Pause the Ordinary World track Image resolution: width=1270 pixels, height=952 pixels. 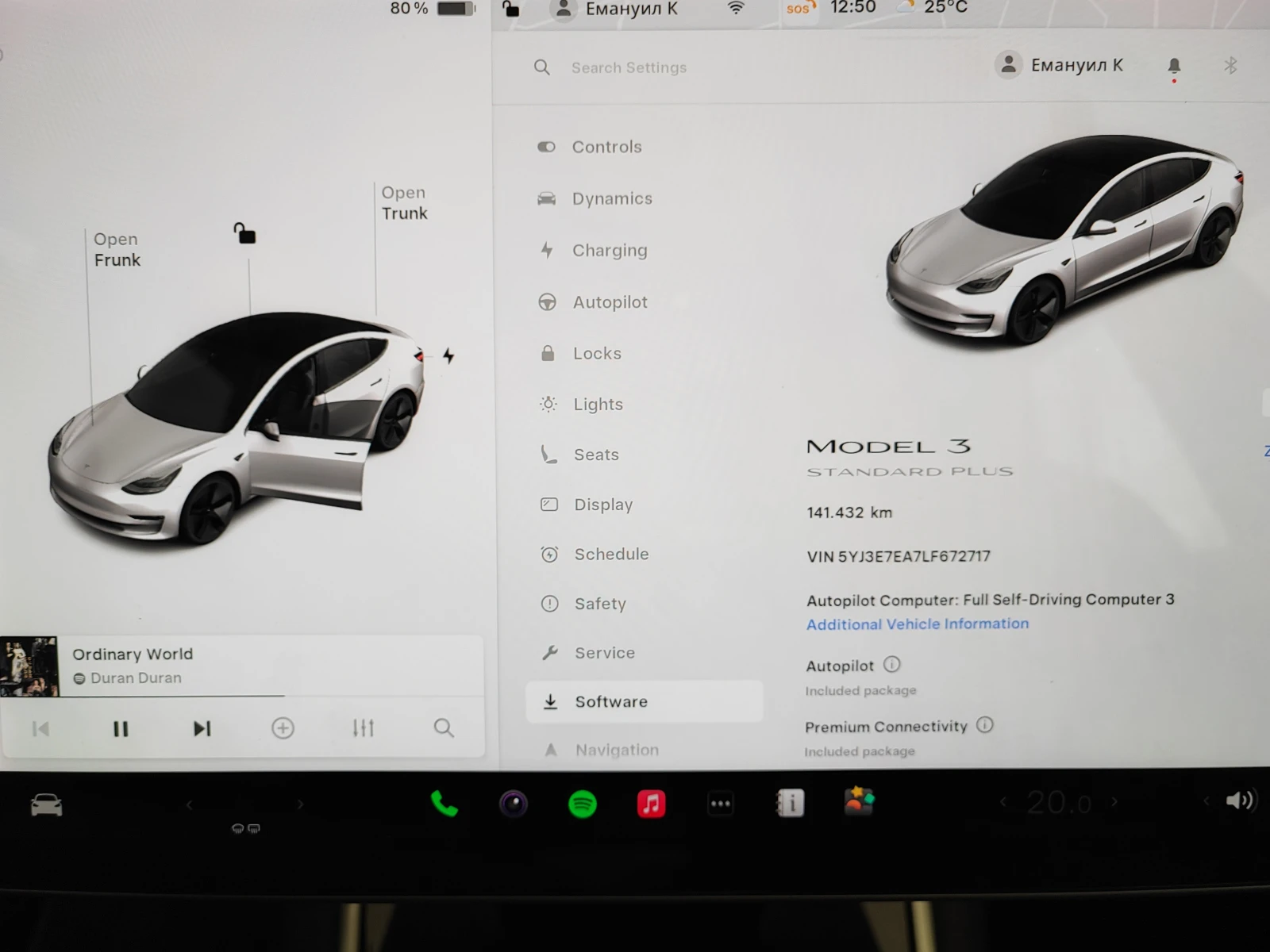coord(121,728)
